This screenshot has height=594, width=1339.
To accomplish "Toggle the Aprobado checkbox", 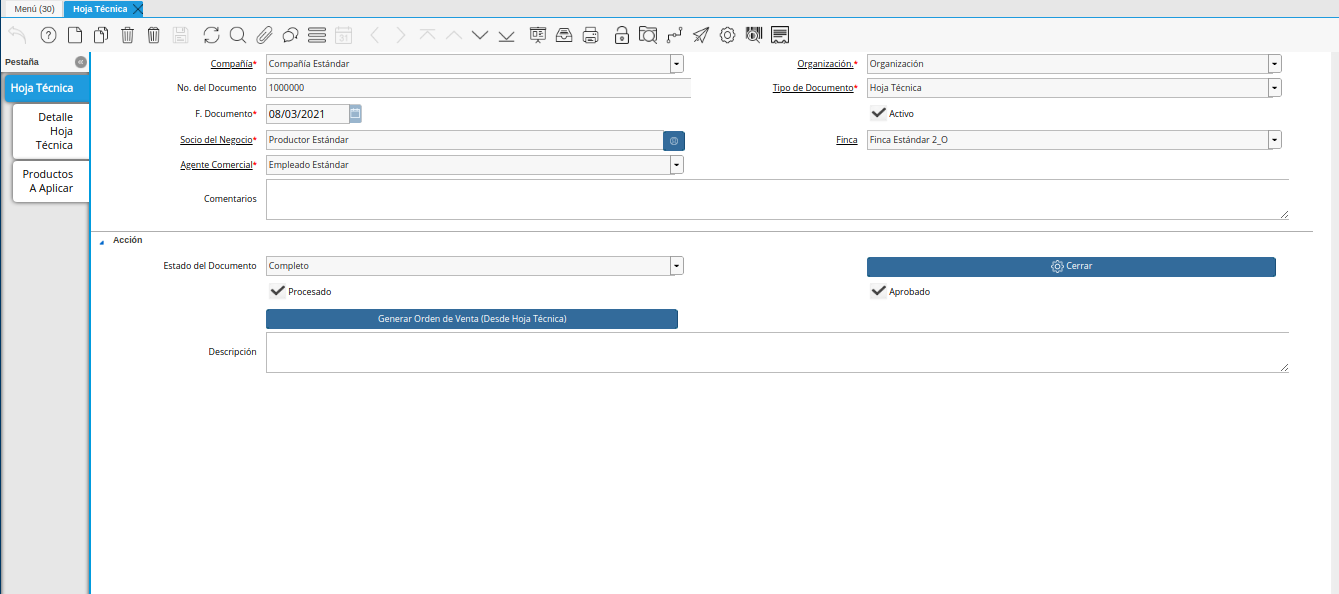I will coord(878,291).
